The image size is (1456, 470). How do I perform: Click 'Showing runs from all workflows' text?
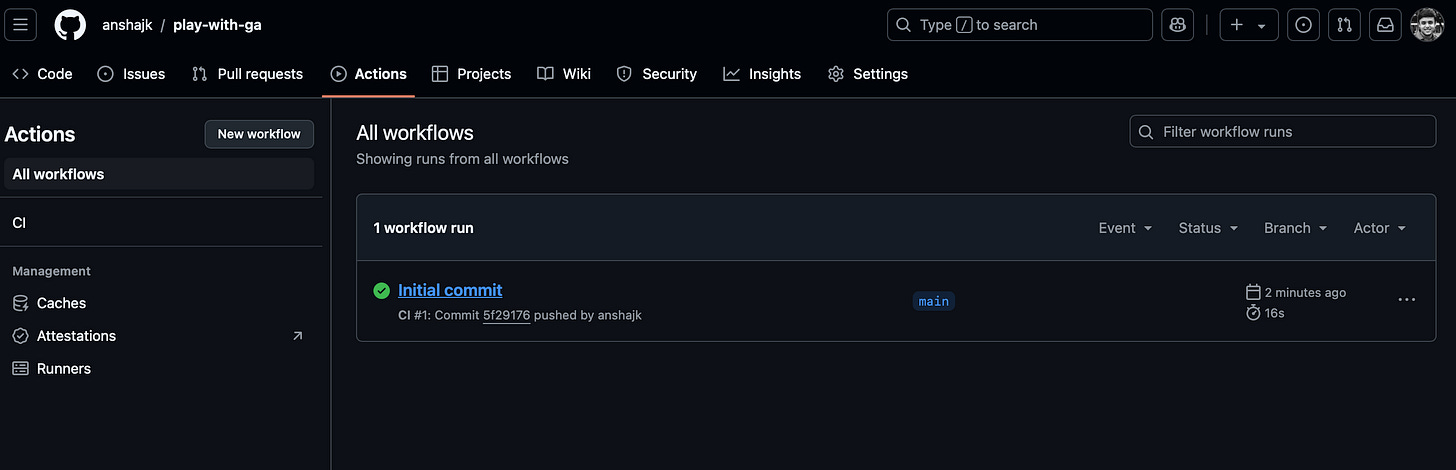tap(462, 159)
